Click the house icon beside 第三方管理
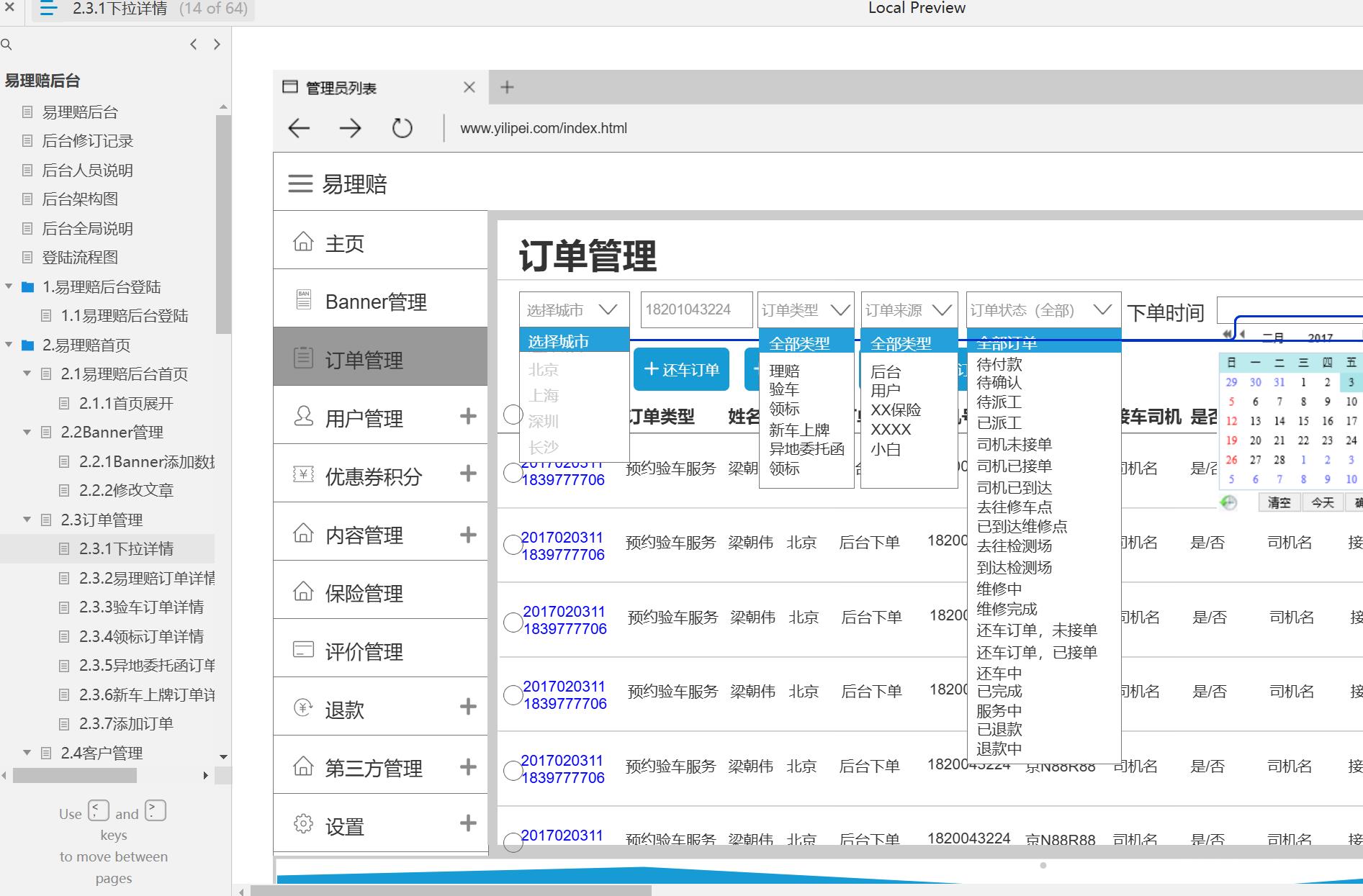This screenshot has width=1363, height=896. coord(303,766)
